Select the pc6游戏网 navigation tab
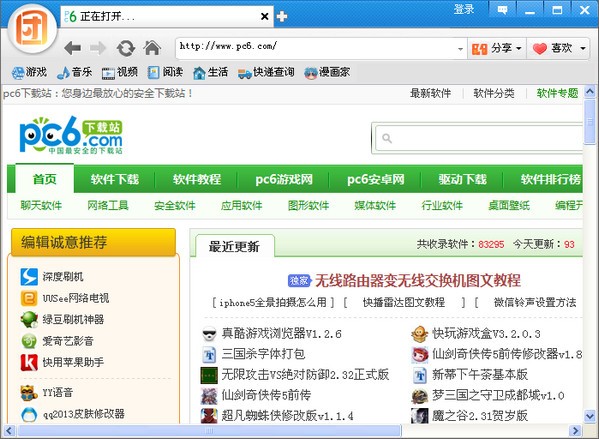This screenshot has width=599, height=439. (284, 179)
